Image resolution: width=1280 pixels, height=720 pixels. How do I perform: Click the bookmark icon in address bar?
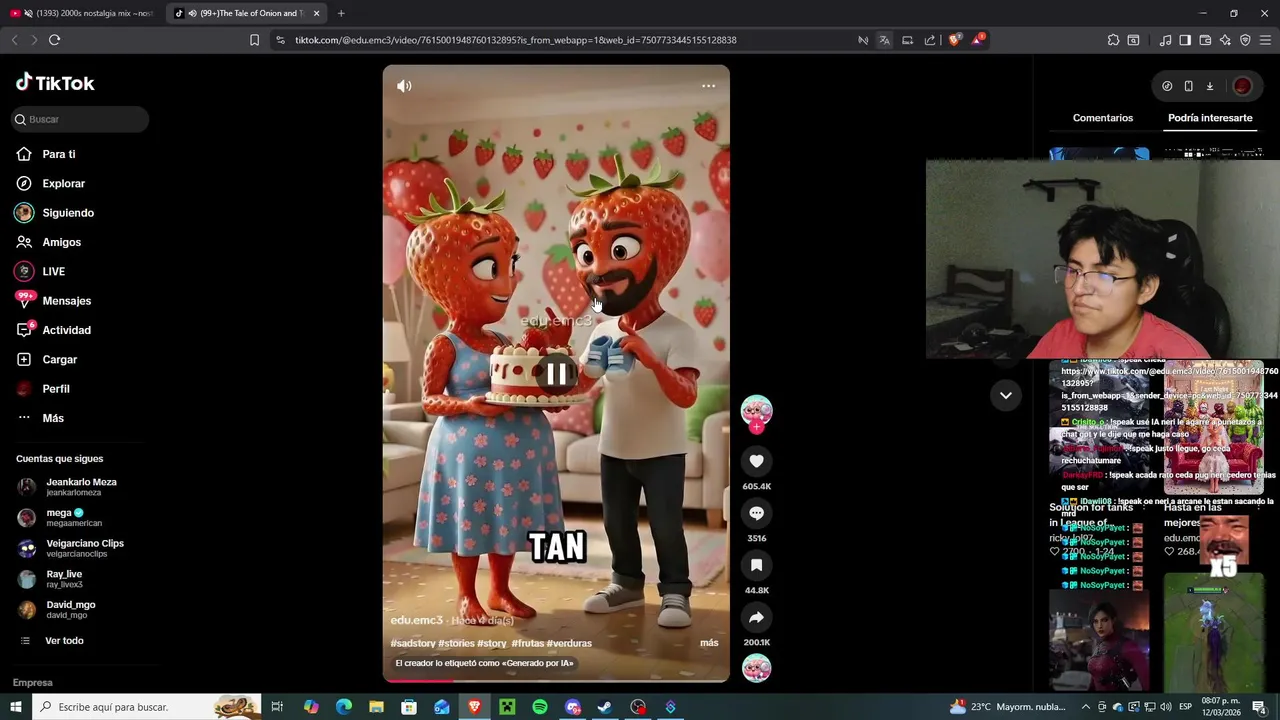(x=254, y=40)
